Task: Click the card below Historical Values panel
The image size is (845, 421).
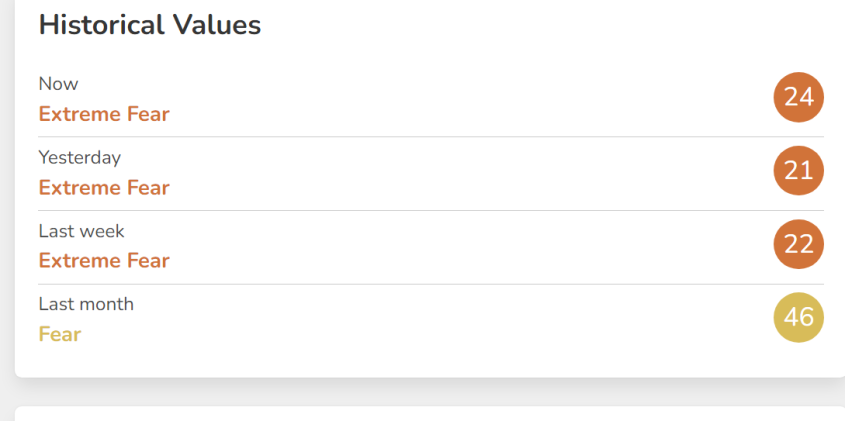Action: [x=430, y=414]
